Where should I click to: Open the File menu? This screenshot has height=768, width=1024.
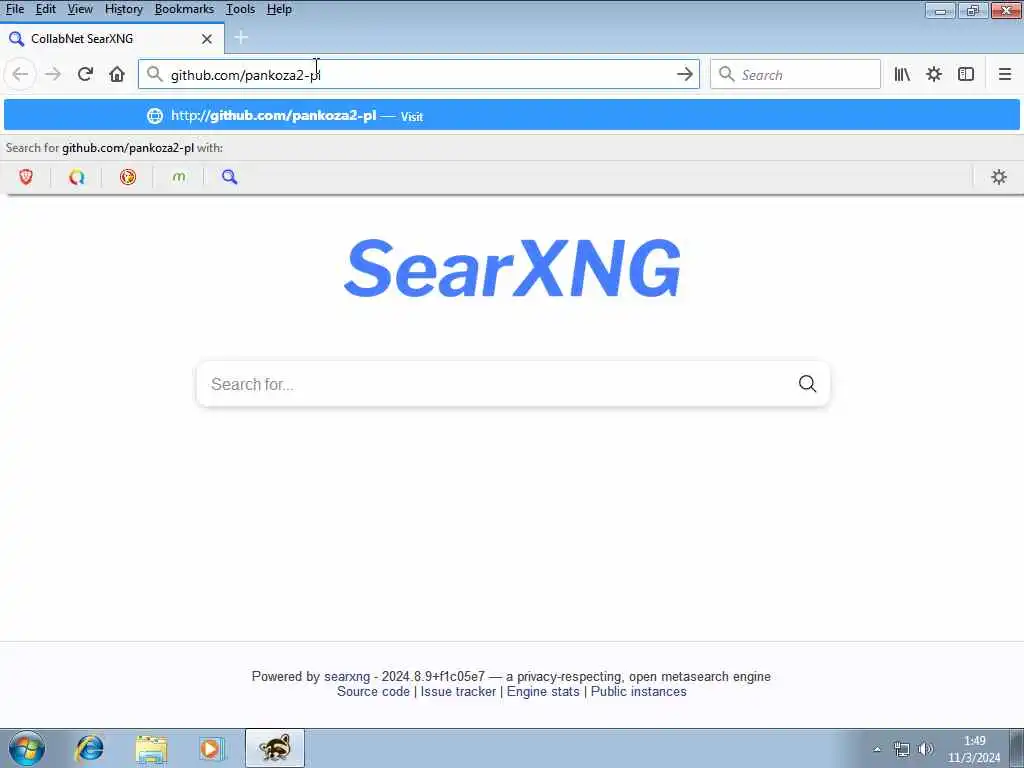click(14, 9)
